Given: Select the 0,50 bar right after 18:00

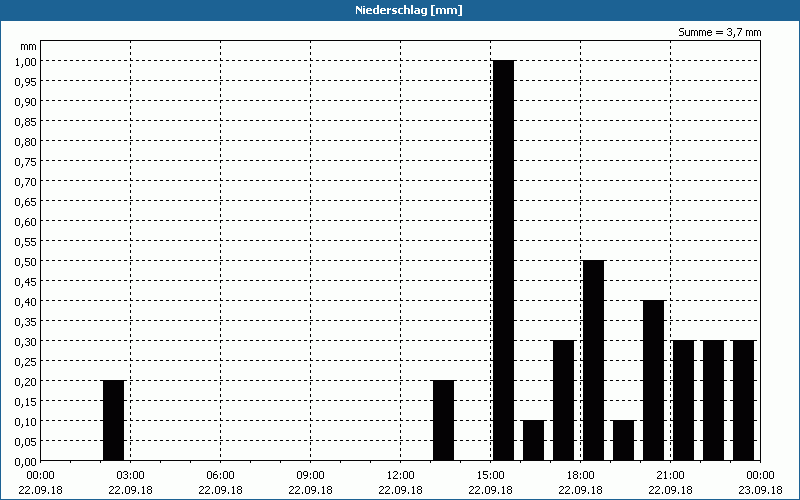Looking at the screenshot, I should pyautogui.click(x=593, y=361).
